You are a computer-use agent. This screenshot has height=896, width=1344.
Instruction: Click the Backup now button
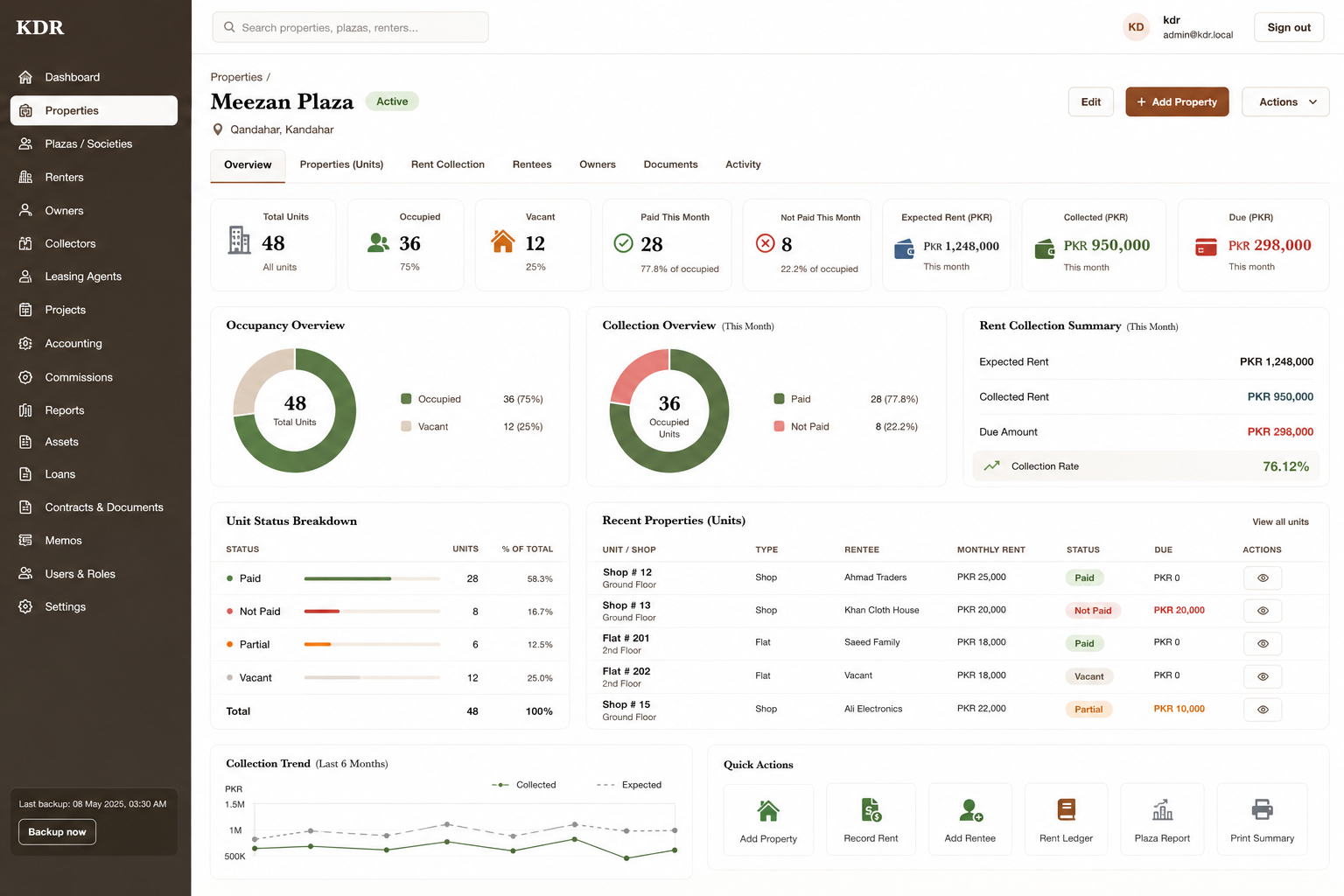click(x=57, y=832)
